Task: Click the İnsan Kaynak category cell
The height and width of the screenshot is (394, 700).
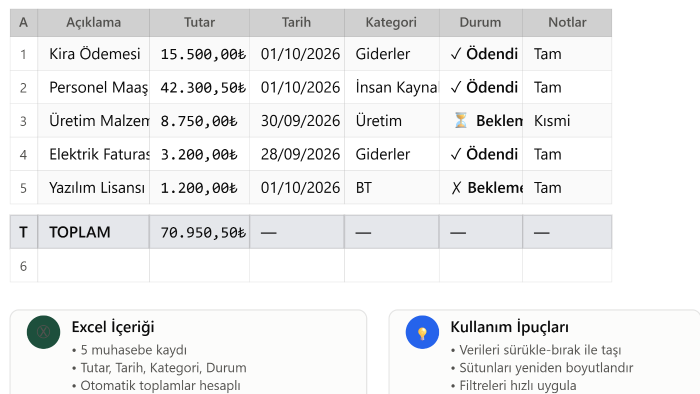Action: tap(392, 87)
